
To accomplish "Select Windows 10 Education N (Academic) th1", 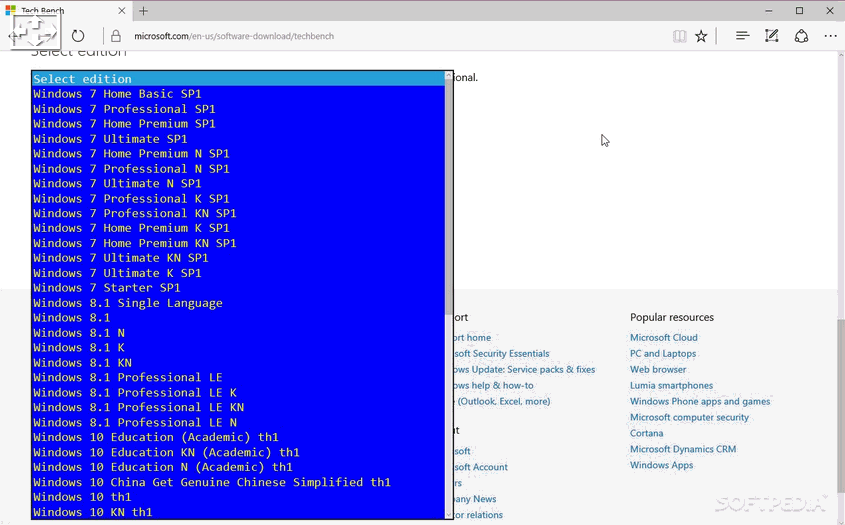I will coord(238,467).
